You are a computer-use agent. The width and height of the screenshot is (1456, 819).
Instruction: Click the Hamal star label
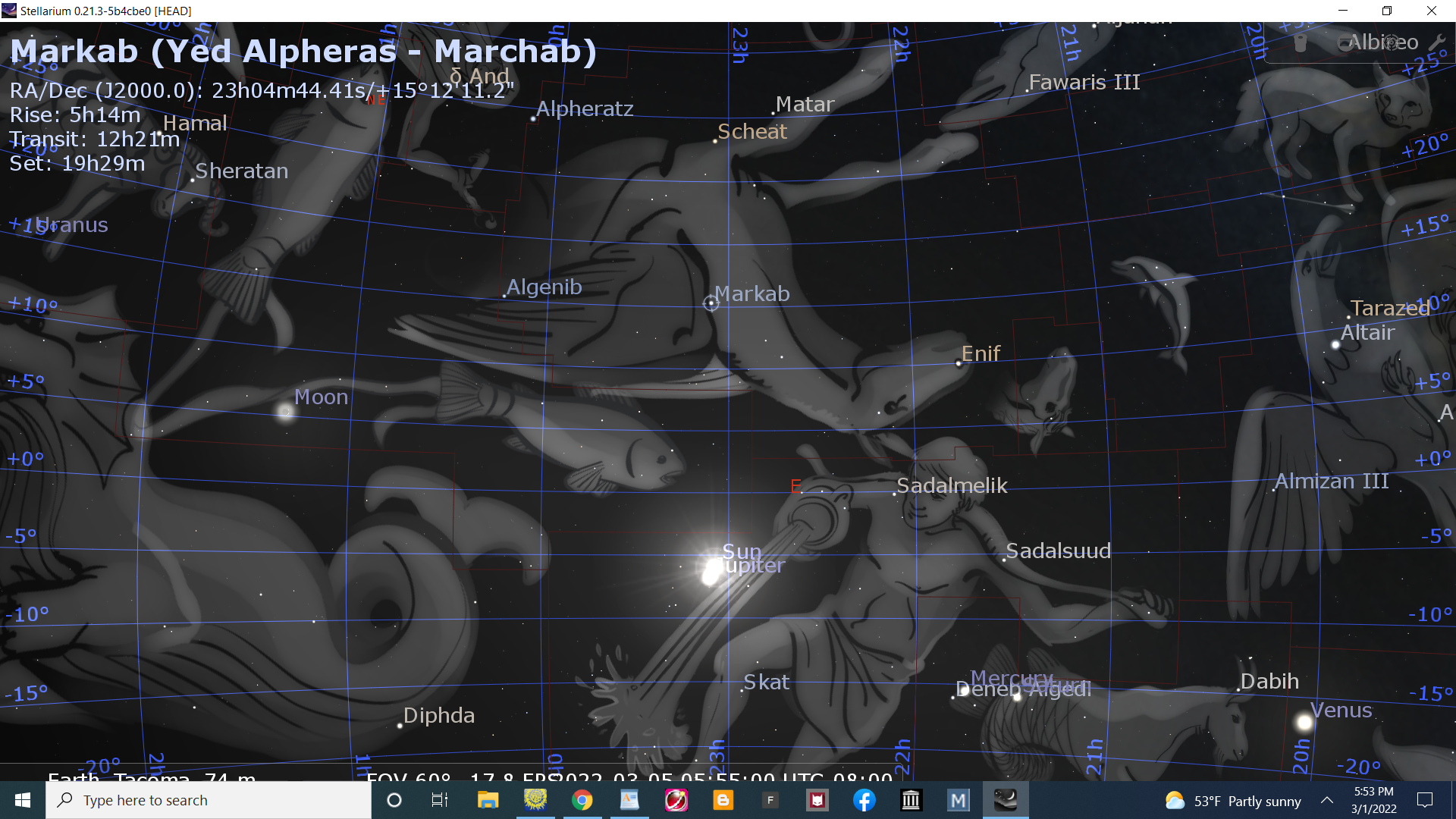pyautogui.click(x=195, y=123)
